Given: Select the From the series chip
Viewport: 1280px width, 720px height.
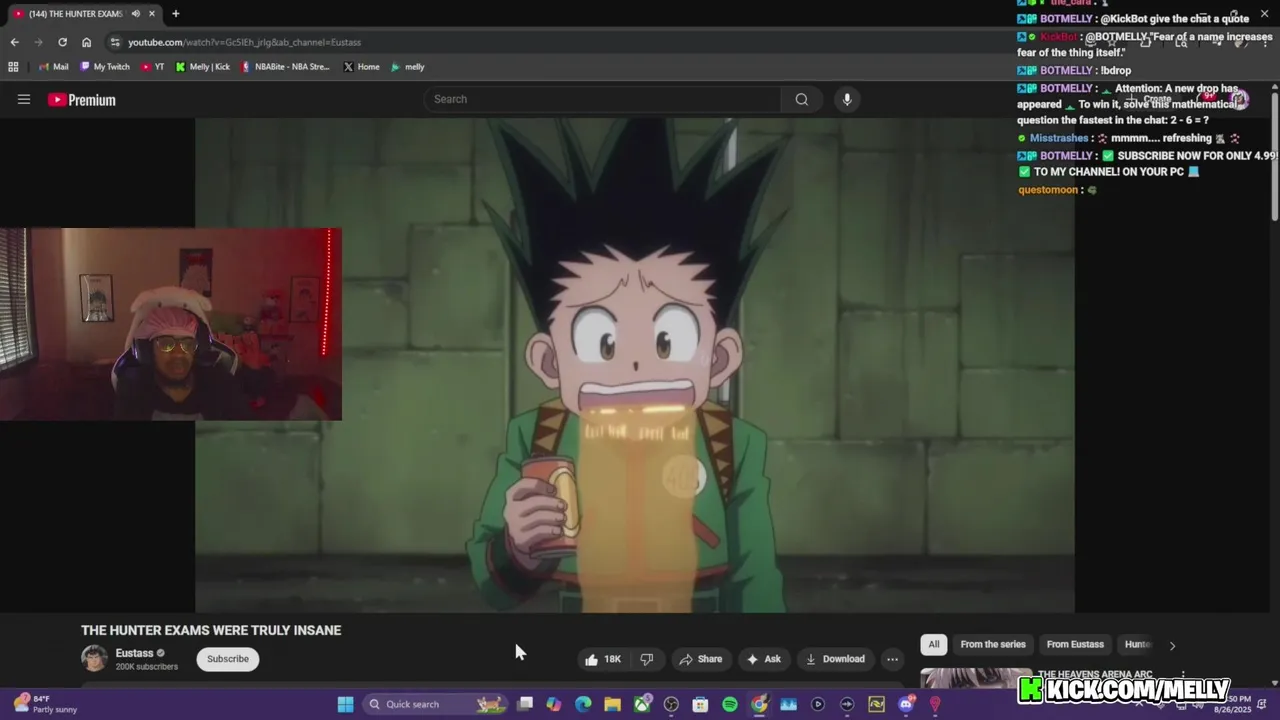Looking at the screenshot, I should [x=993, y=645].
